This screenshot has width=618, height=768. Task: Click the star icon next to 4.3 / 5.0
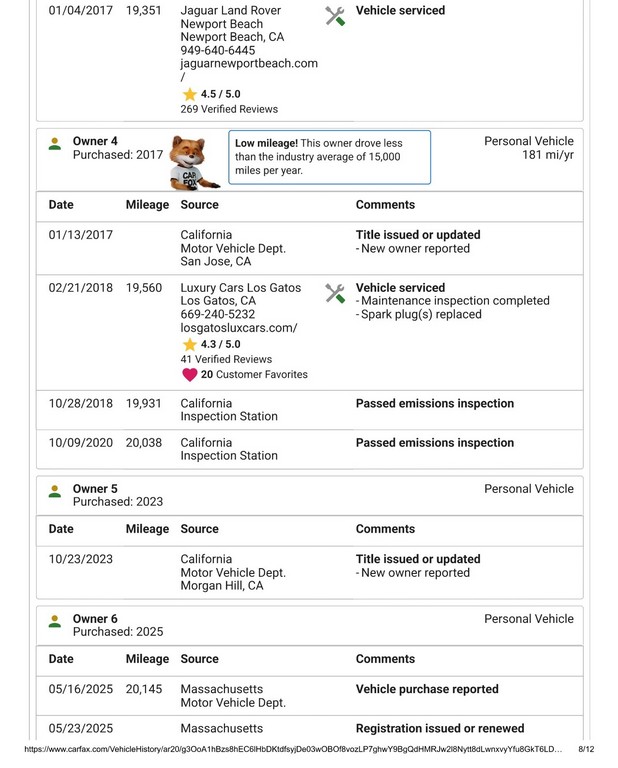click(189, 345)
